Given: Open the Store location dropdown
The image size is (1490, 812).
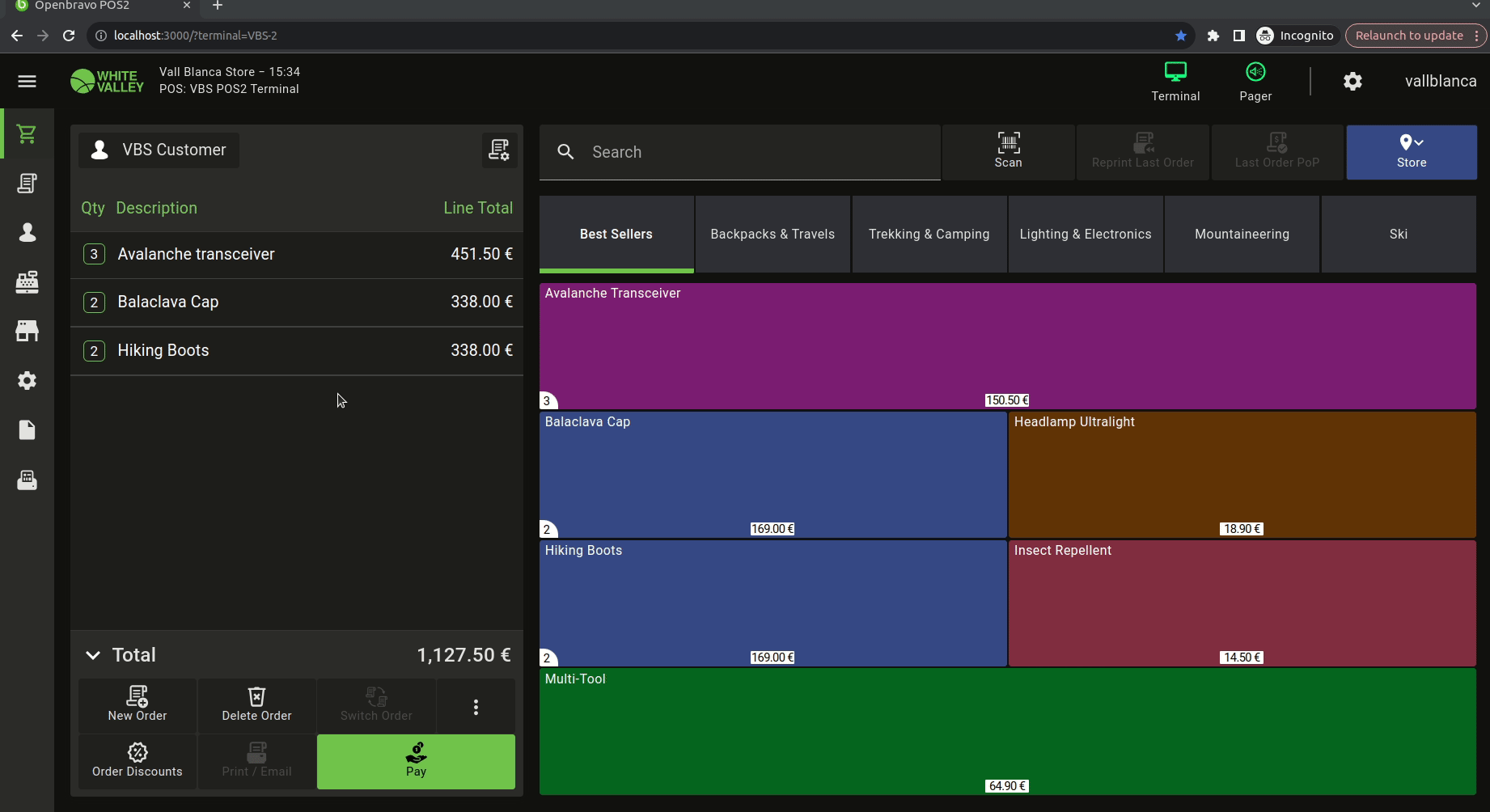Looking at the screenshot, I should pos(1411,151).
